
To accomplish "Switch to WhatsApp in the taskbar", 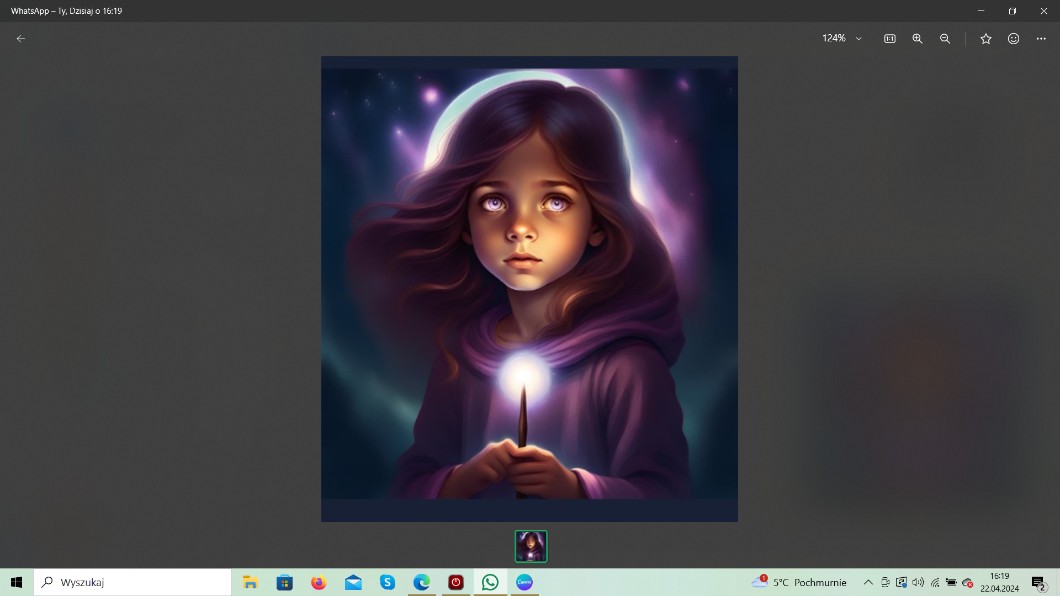I will click(x=490, y=582).
